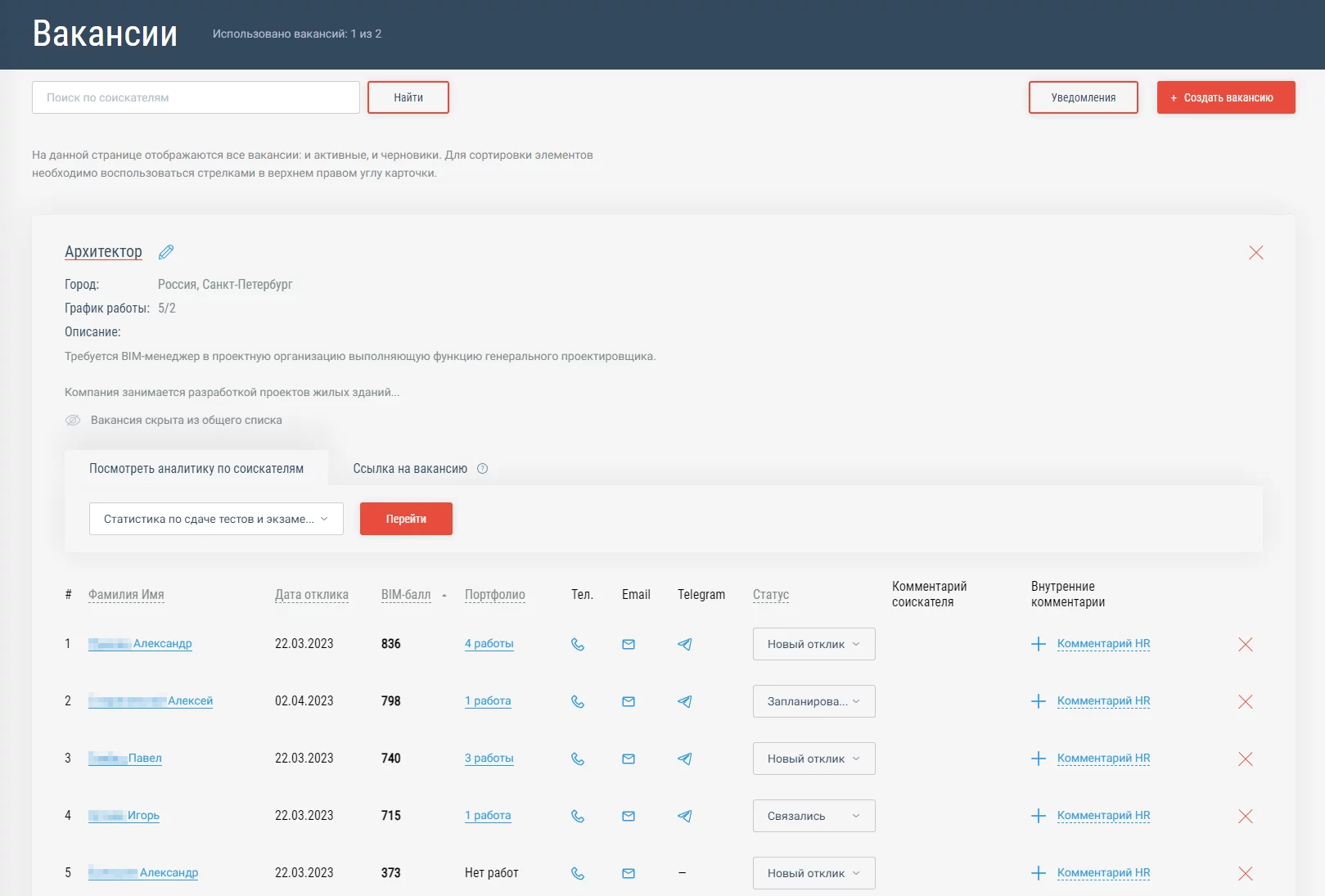The width and height of the screenshot is (1325, 896).
Task: Open the Архитектор vacancy title link
Action: (103, 252)
